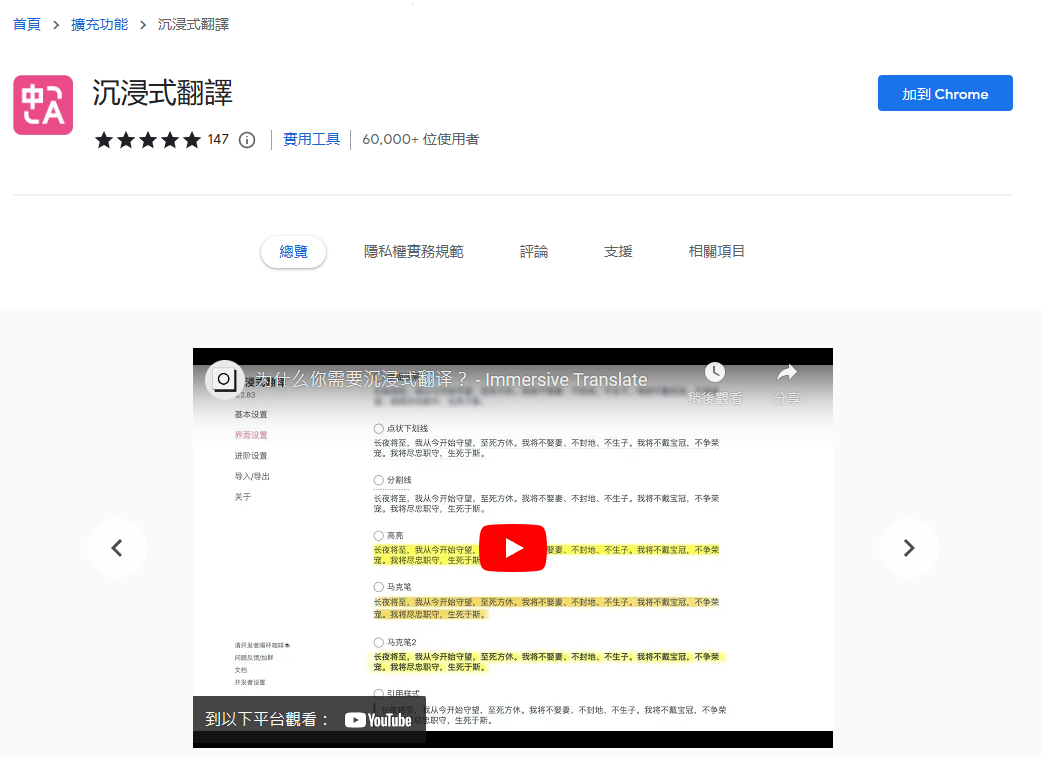Viewport: 1041px width, 757px height.
Task: Click the 沉浸式翻譯 pink extension icon
Action: [43, 105]
